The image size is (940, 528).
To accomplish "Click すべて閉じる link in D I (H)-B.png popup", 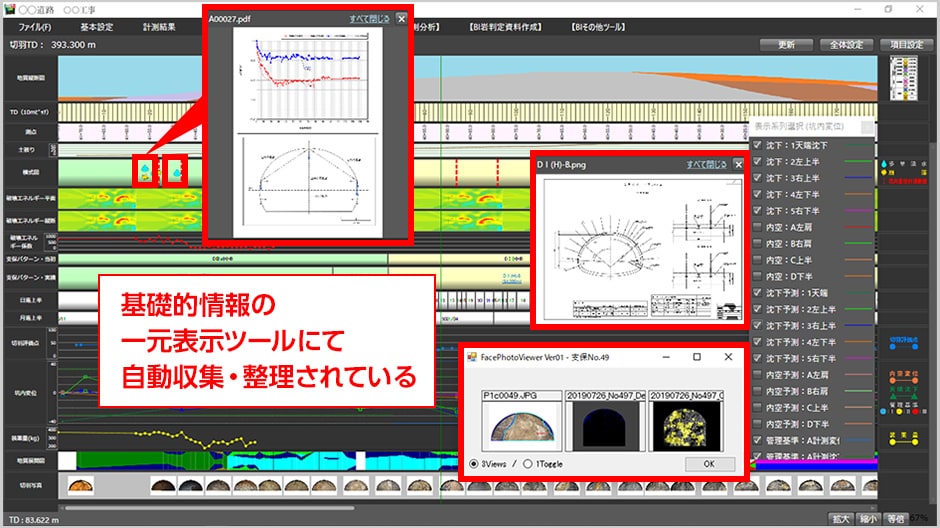I will (706, 164).
